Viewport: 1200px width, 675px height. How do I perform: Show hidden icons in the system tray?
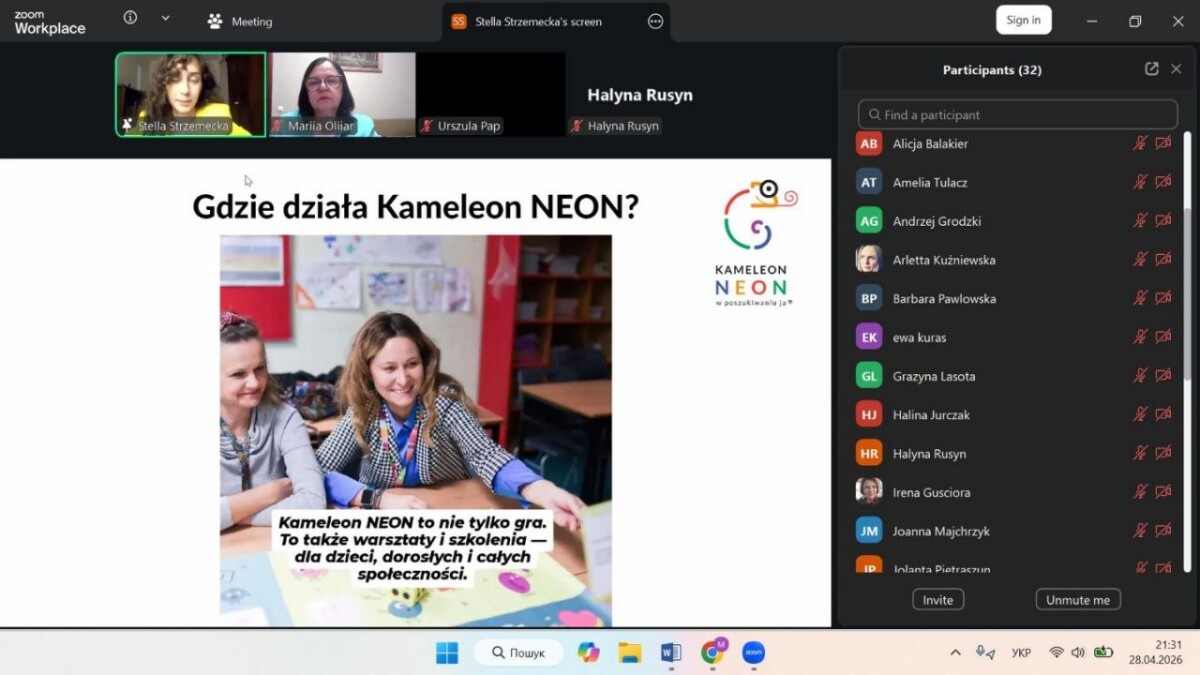(955, 653)
